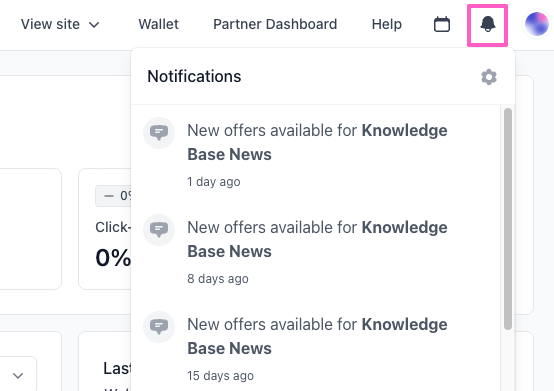This screenshot has width=554, height=391.
Task: Expand the View site dropdown
Action: pyautogui.click(x=60, y=24)
